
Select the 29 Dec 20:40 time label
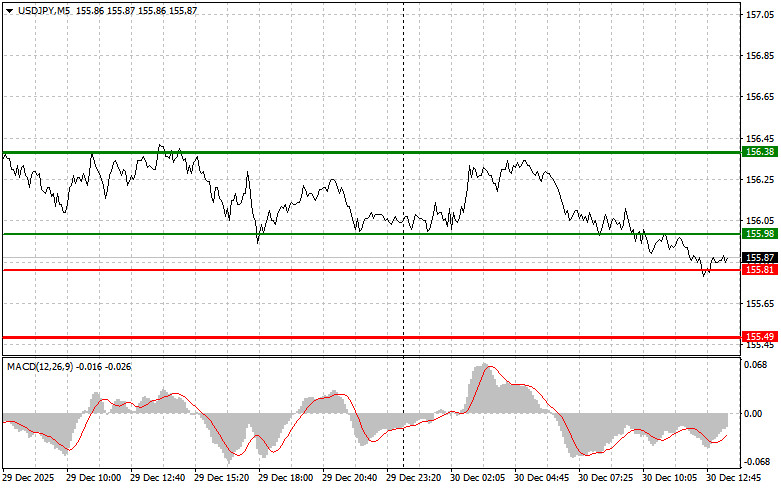click(x=349, y=478)
